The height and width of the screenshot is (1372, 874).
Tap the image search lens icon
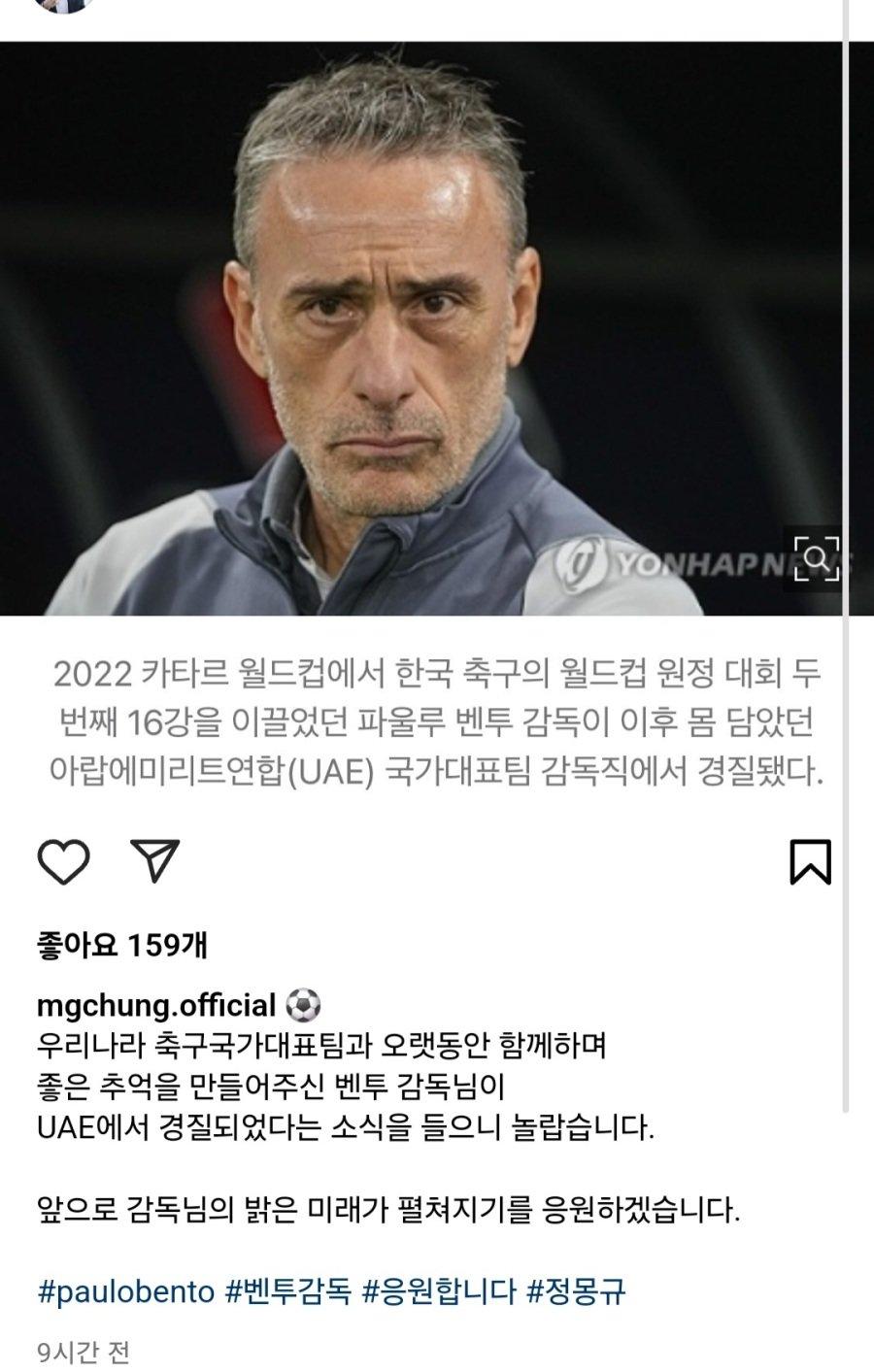818,557
